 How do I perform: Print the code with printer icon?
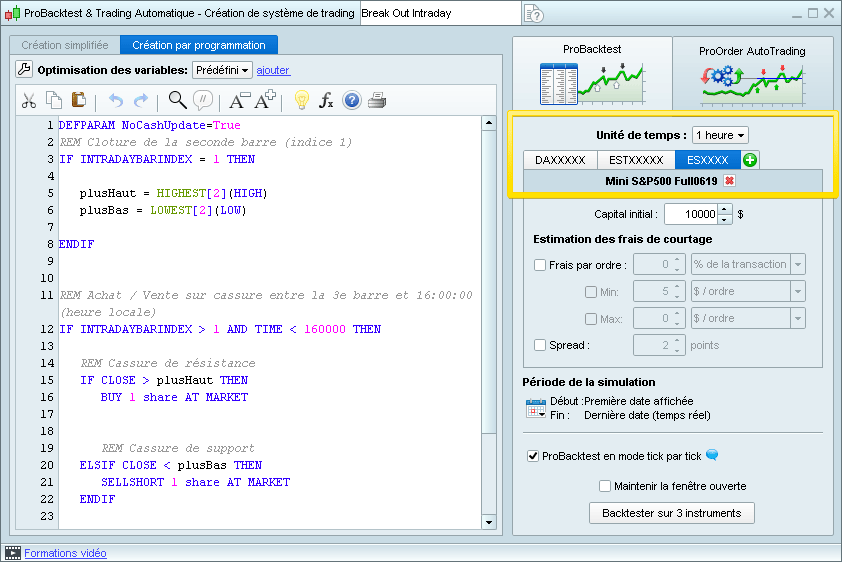[377, 100]
